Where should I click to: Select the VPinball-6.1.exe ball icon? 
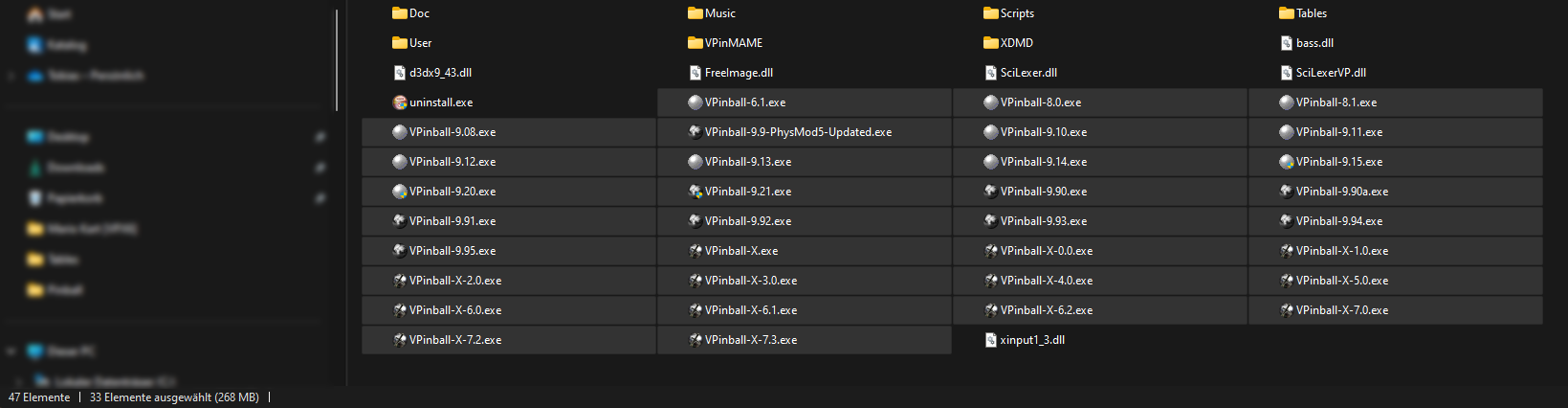coord(696,102)
